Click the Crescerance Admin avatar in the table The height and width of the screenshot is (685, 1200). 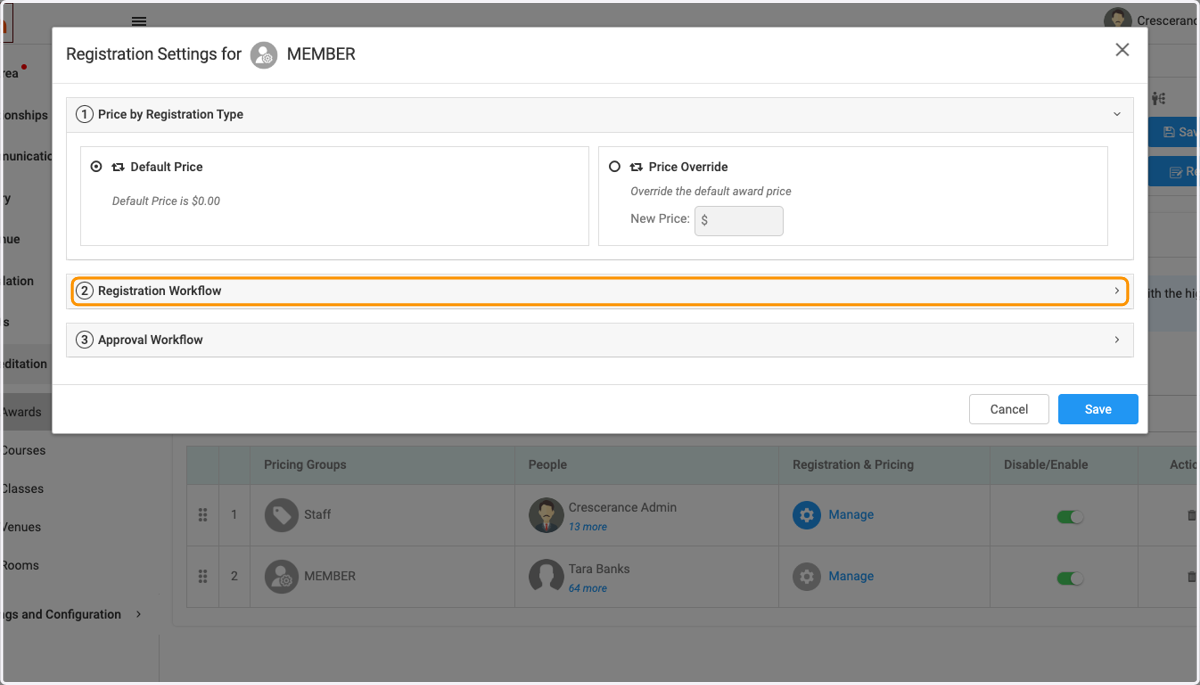click(x=546, y=515)
